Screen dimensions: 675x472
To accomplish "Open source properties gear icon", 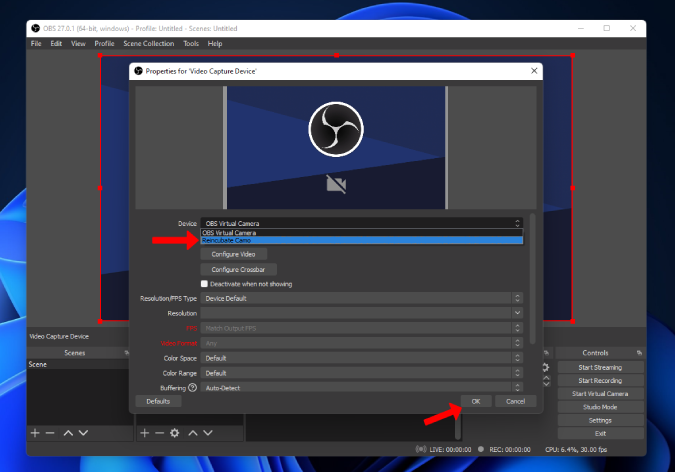I will [174, 433].
